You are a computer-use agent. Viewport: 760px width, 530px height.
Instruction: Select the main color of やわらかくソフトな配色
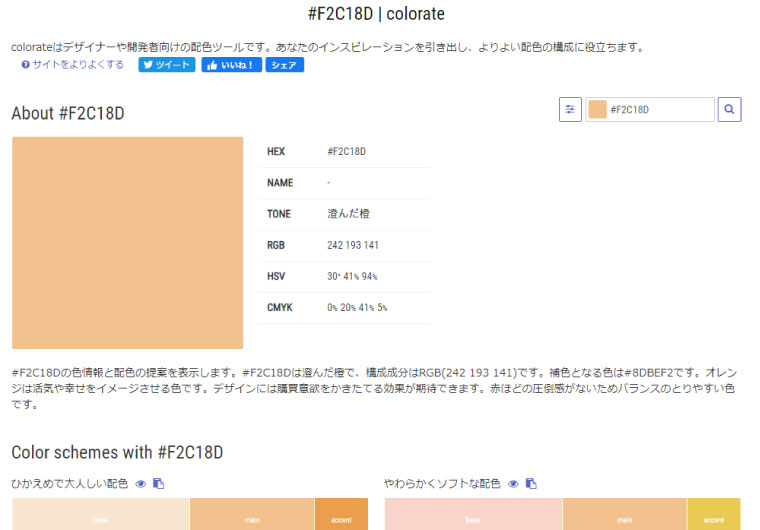coord(625,514)
